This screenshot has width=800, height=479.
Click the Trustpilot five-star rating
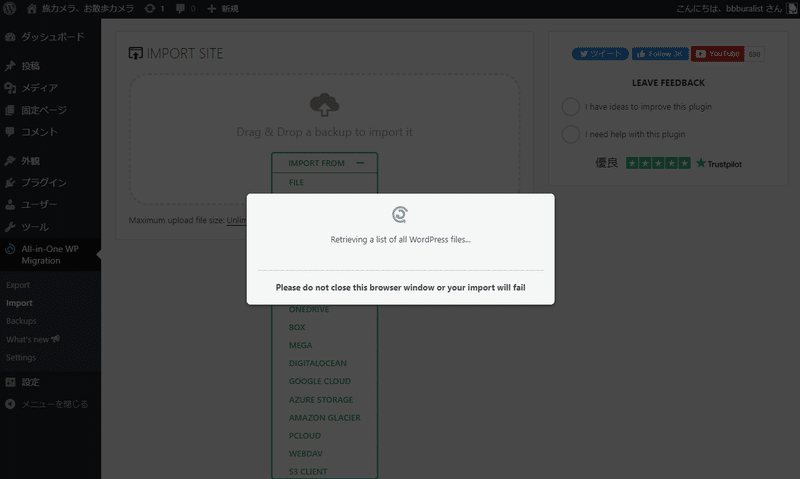pos(658,163)
